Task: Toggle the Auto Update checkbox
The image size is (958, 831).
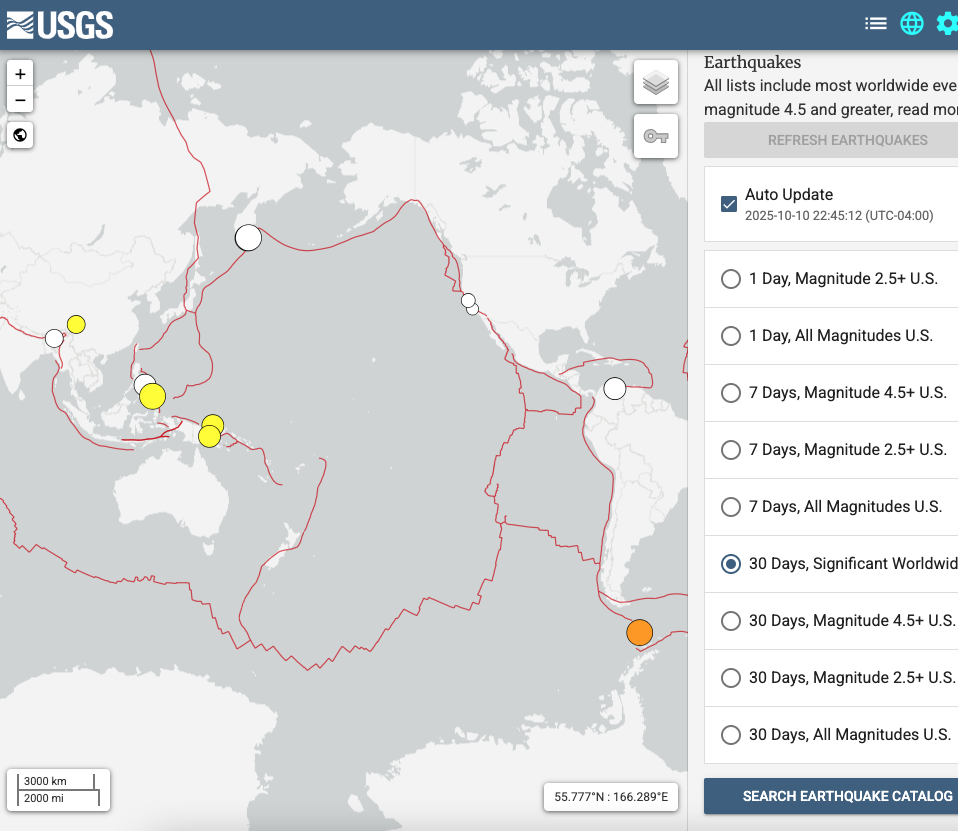Action: point(729,204)
